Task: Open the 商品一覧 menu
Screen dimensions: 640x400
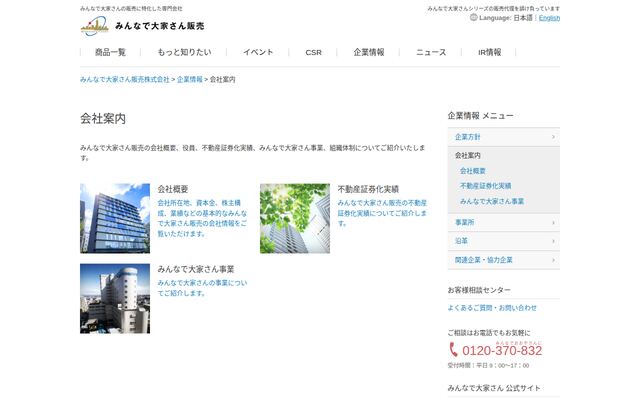Action: coord(110,52)
